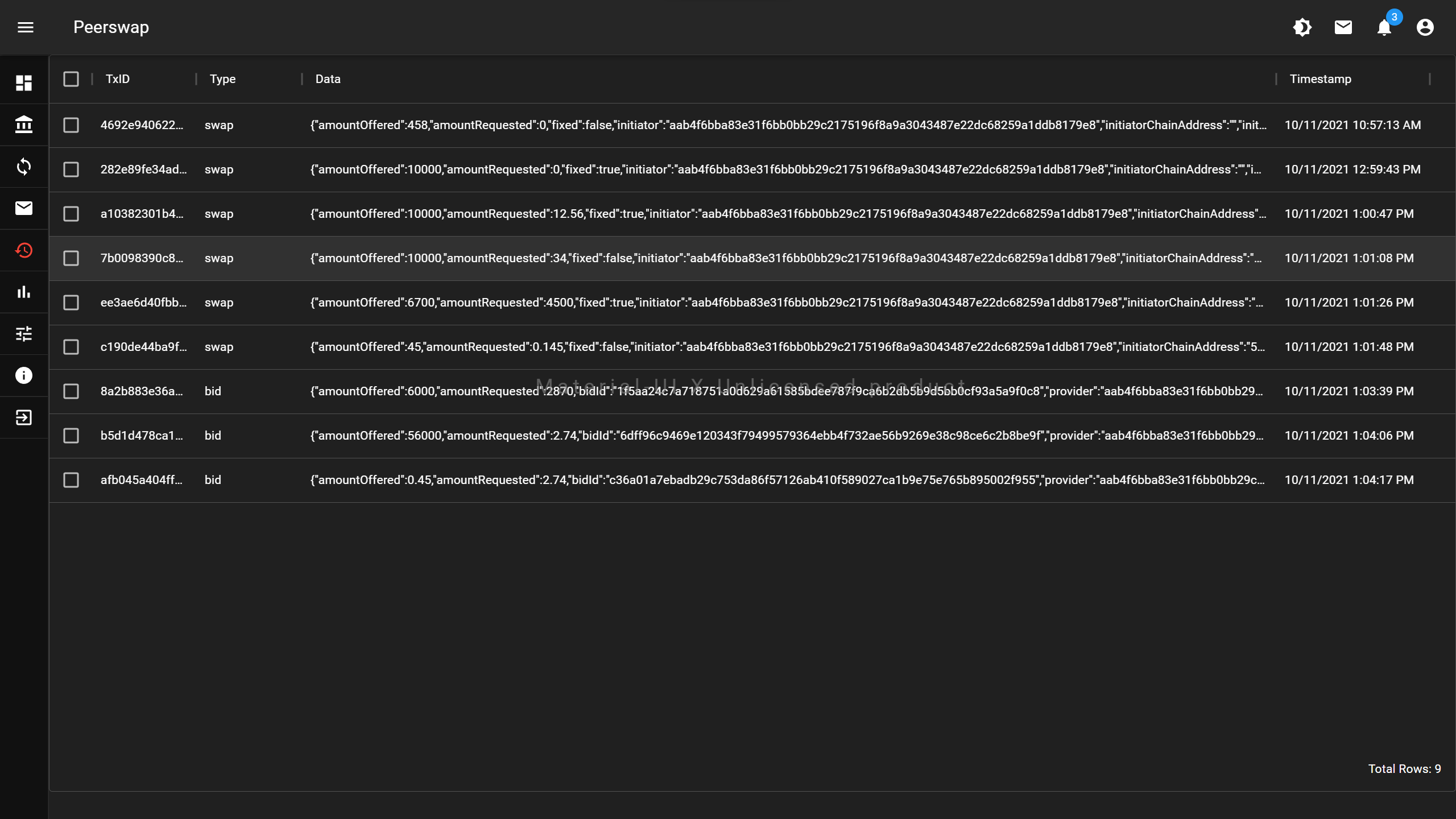Go to dashboard sidebar icon
This screenshot has width=1456, height=819.
[24, 83]
